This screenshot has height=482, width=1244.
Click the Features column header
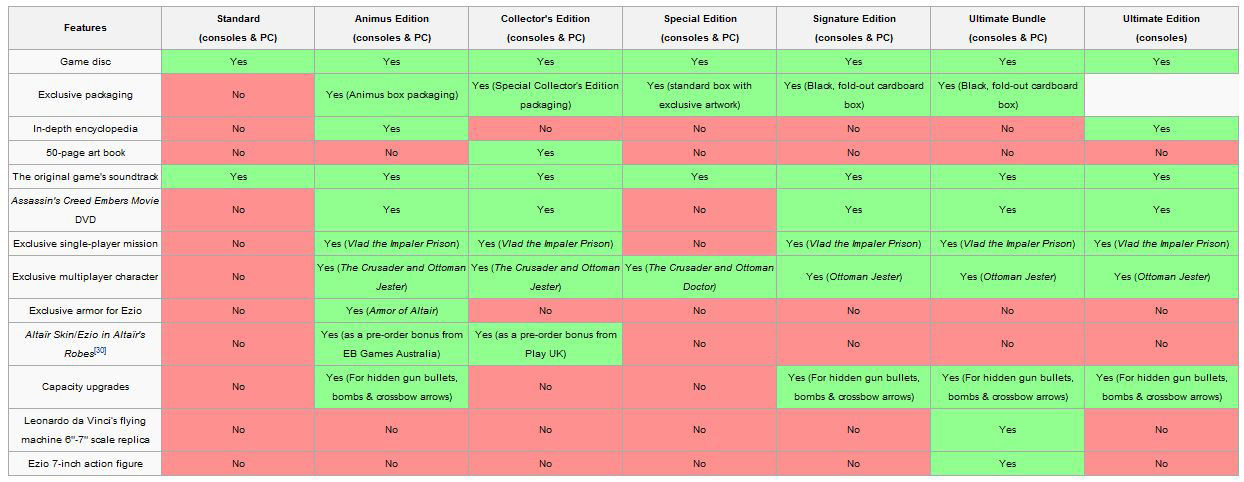[x=85, y=28]
